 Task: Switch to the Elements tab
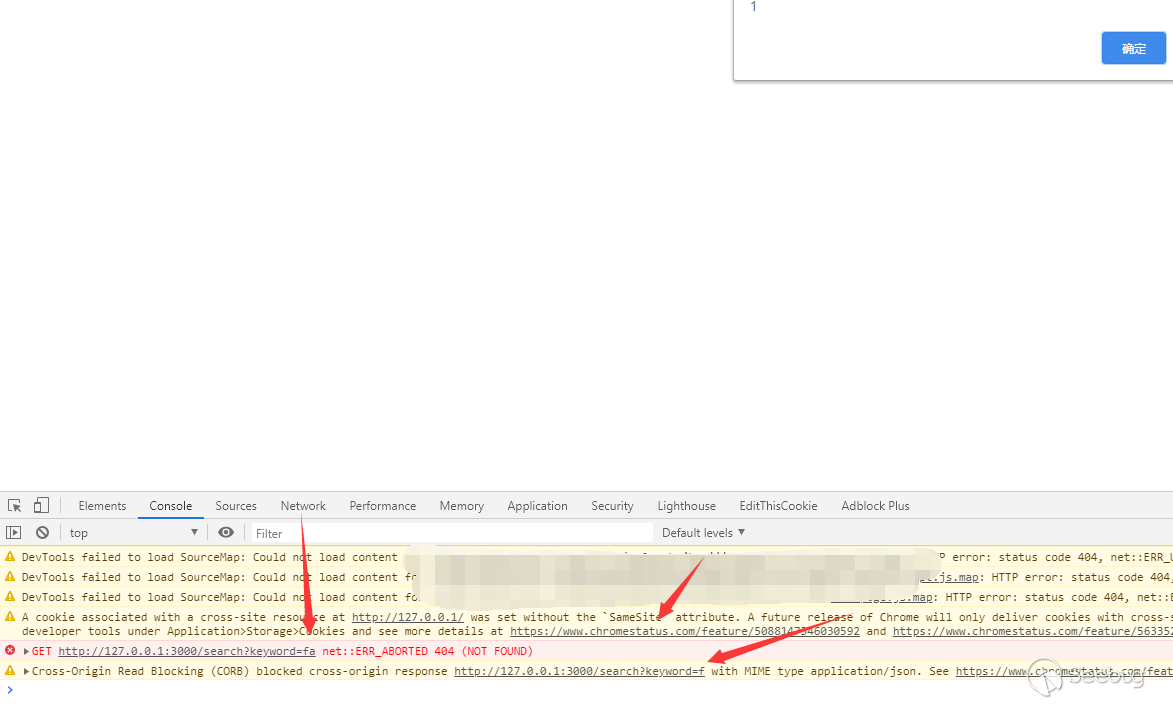coord(102,506)
